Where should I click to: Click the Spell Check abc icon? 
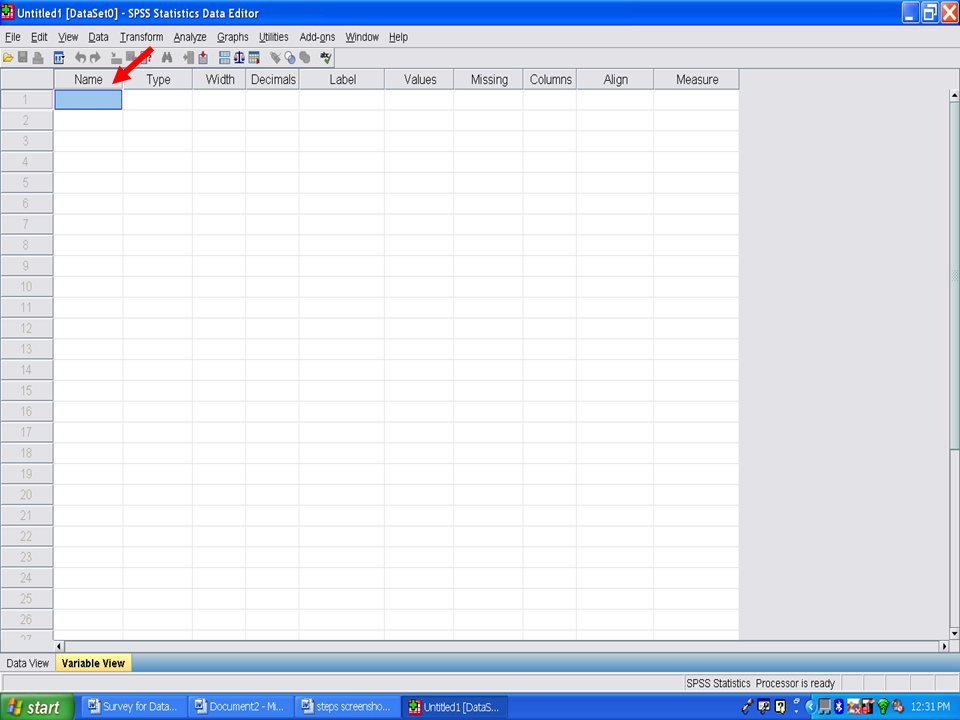[325, 58]
